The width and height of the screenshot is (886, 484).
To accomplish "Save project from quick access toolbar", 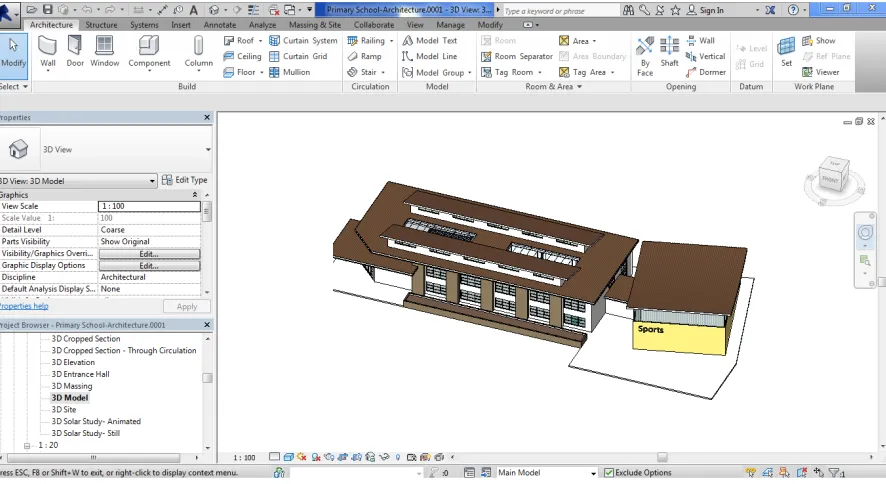I will (x=47, y=10).
